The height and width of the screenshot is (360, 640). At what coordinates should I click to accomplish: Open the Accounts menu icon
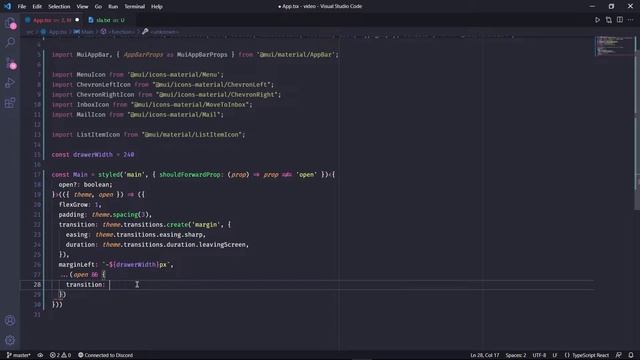(x=10, y=320)
